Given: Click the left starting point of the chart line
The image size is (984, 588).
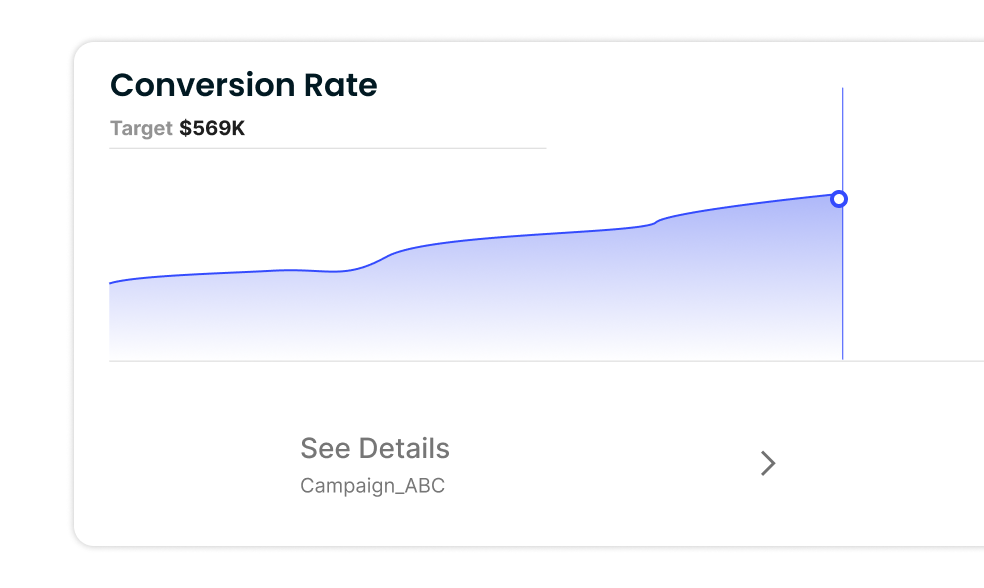Looking at the screenshot, I should [x=110, y=283].
